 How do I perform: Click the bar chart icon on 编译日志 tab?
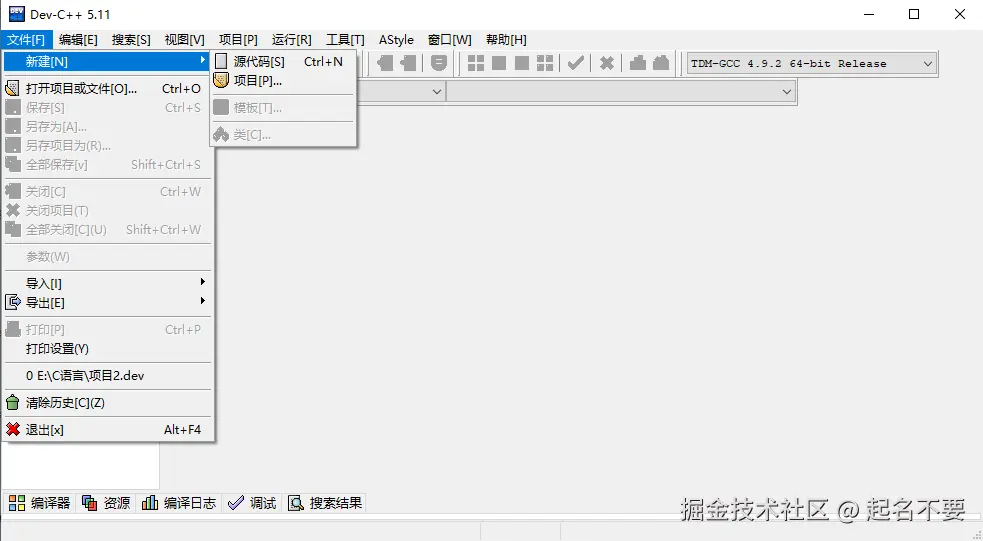150,503
